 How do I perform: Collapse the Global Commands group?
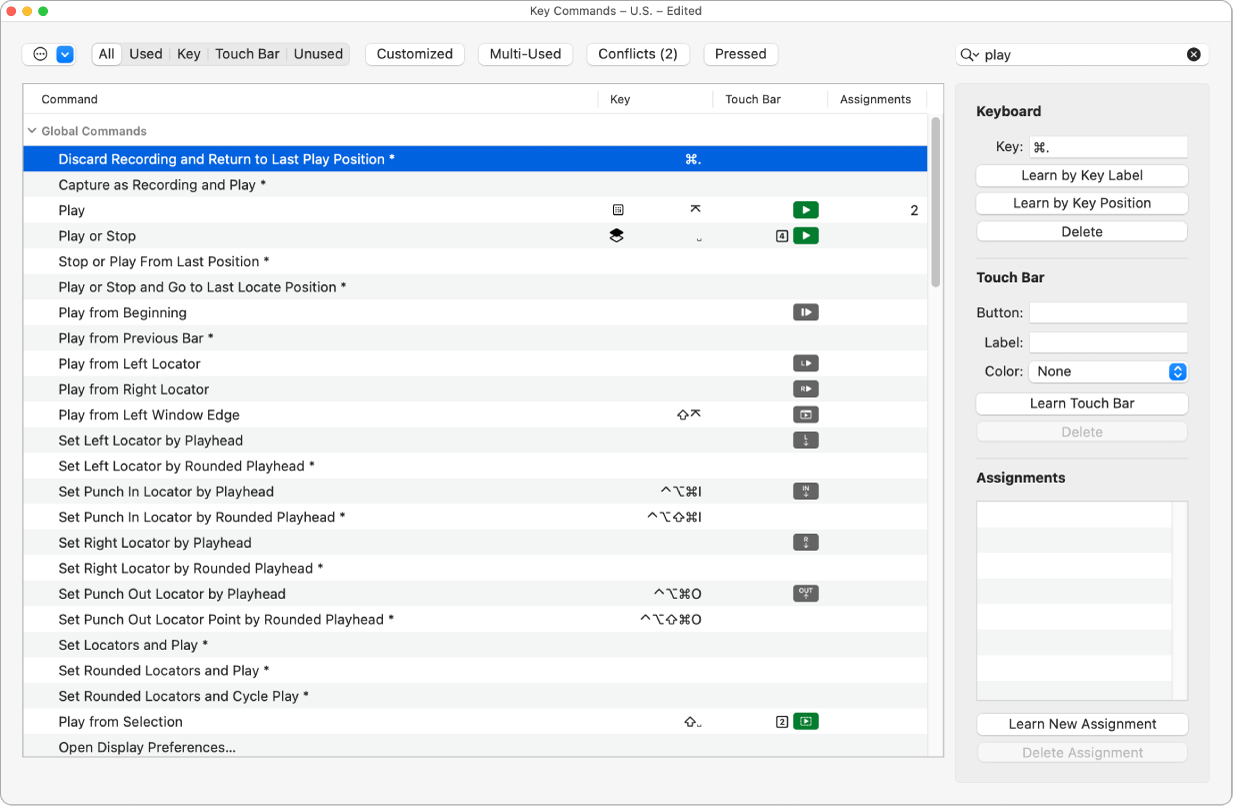click(32, 131)
